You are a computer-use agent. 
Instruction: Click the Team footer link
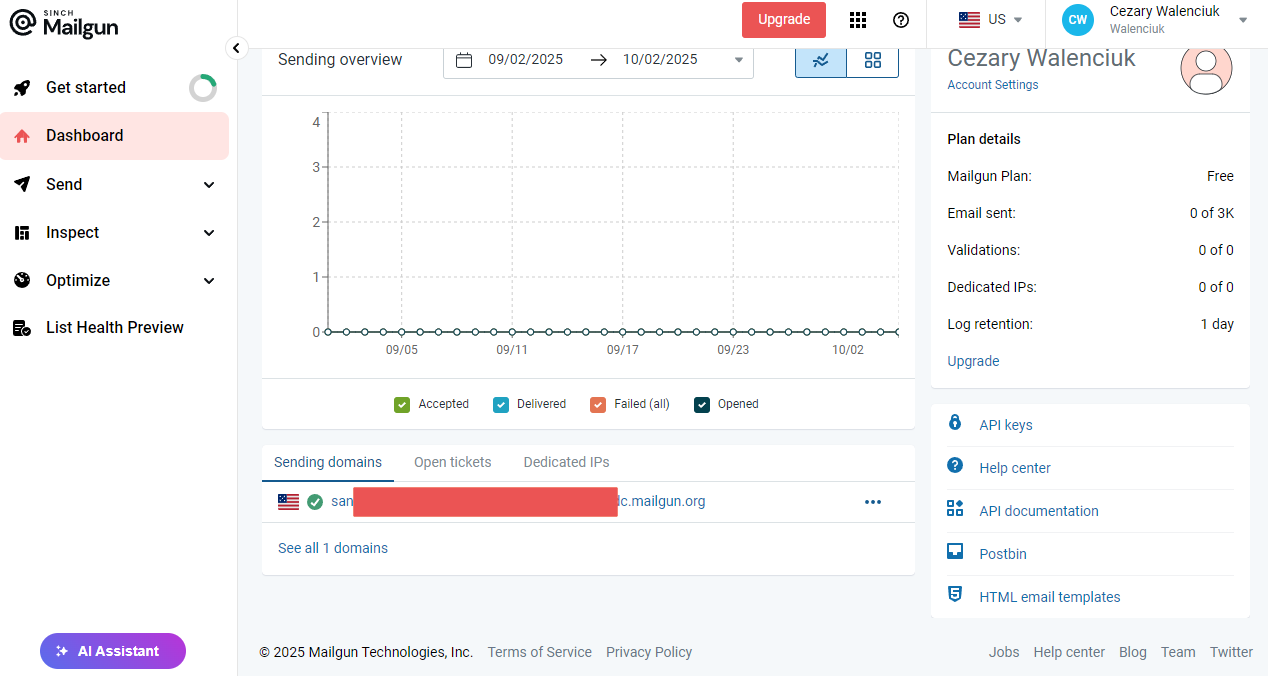tap(1178, 652)
